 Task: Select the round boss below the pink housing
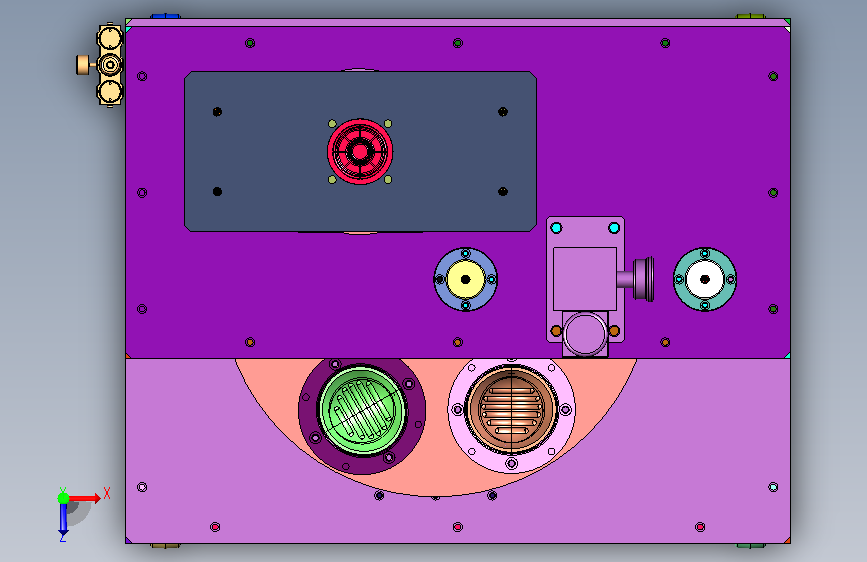point(585,334)
